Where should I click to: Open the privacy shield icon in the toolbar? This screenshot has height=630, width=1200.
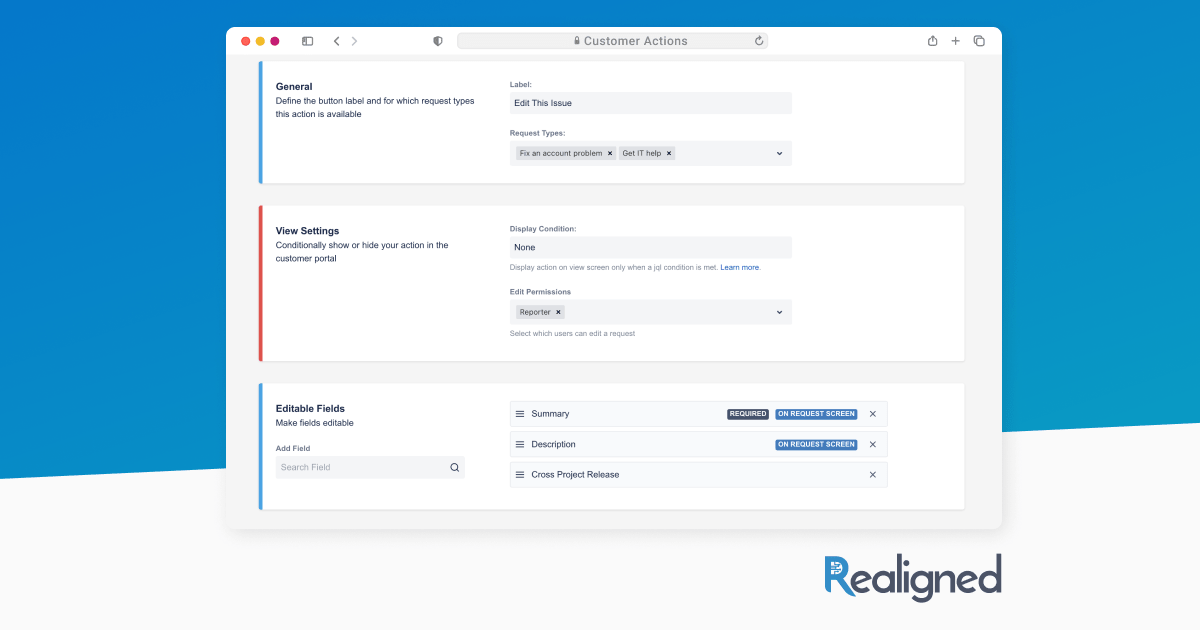437,40
